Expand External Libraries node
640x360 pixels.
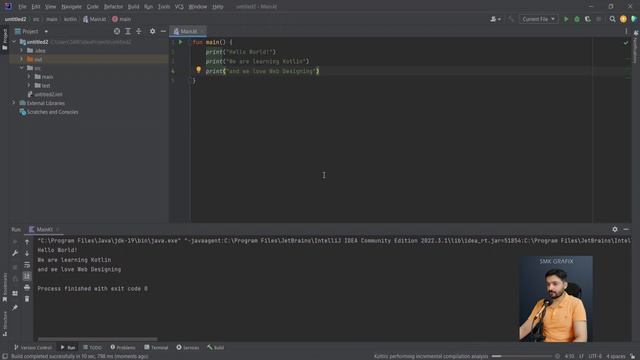pyautogui.click(x=14, y=103)
